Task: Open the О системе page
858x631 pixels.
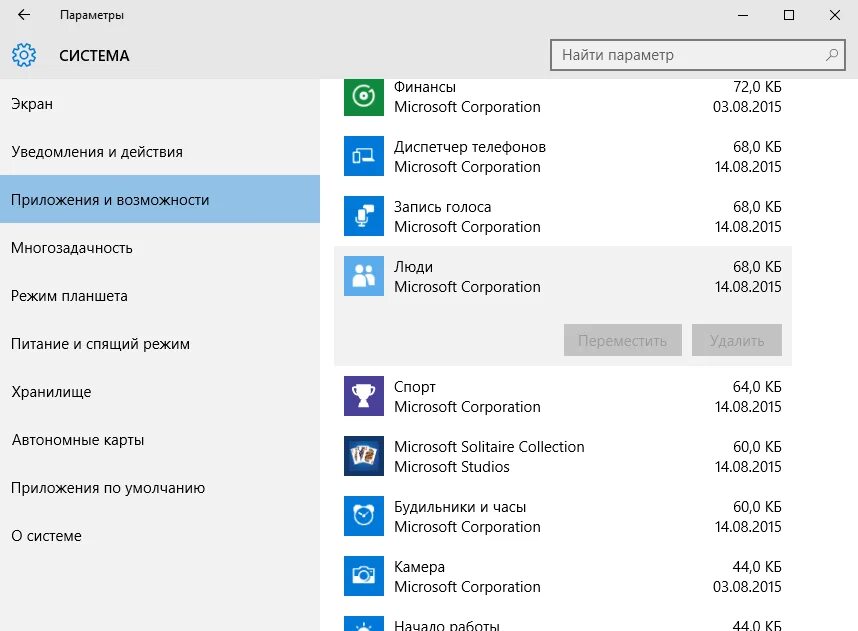Action: pyautogui.click(x=46, y=536)
